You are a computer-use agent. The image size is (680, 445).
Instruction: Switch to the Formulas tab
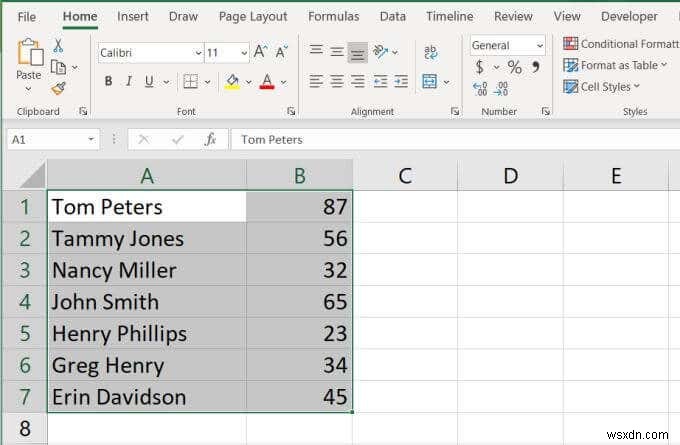pyautogui.click(x=333, y=16)
